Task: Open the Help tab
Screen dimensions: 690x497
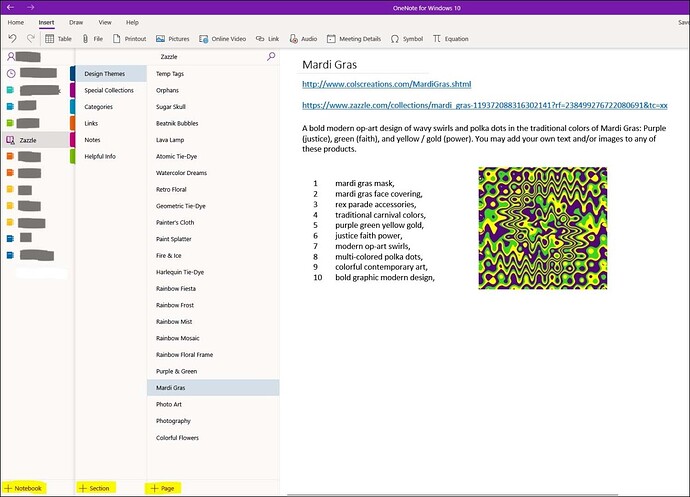Action: point(132,22)
